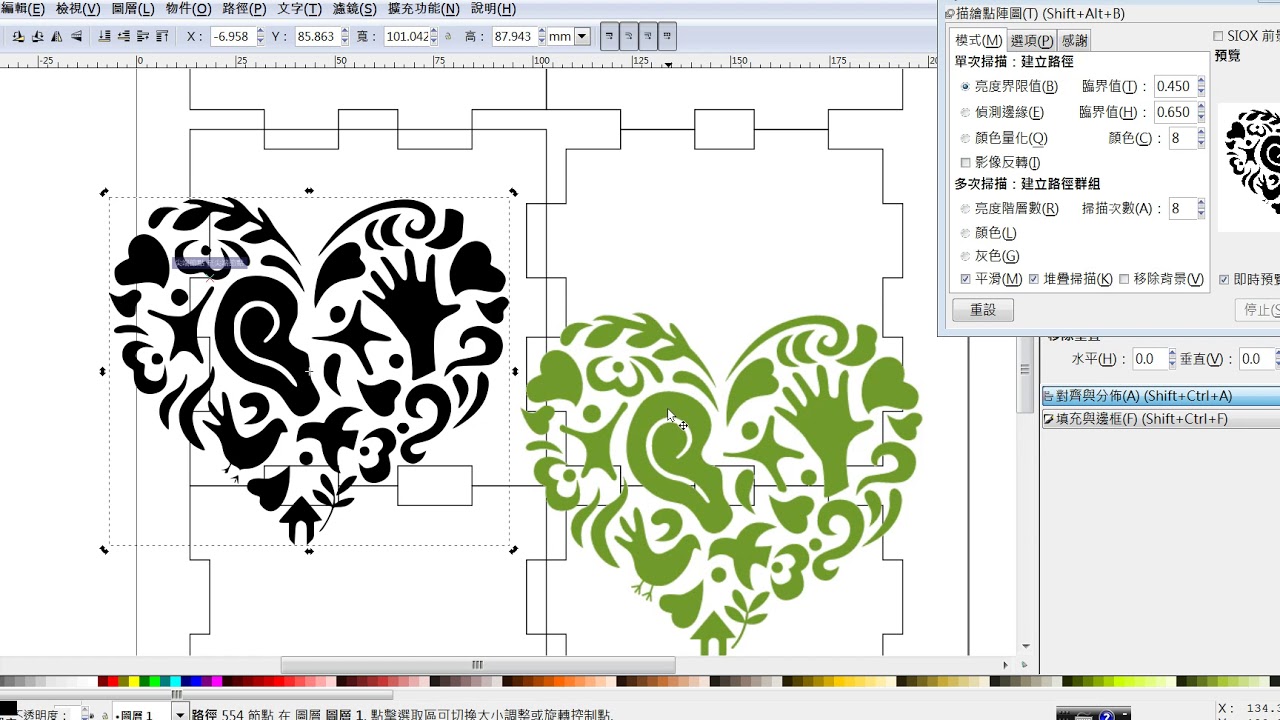This screenshot has height=720, width=1280.
Task: Enable the 移除背景(V) checkbox
Action: click(x=1124, y=279)
